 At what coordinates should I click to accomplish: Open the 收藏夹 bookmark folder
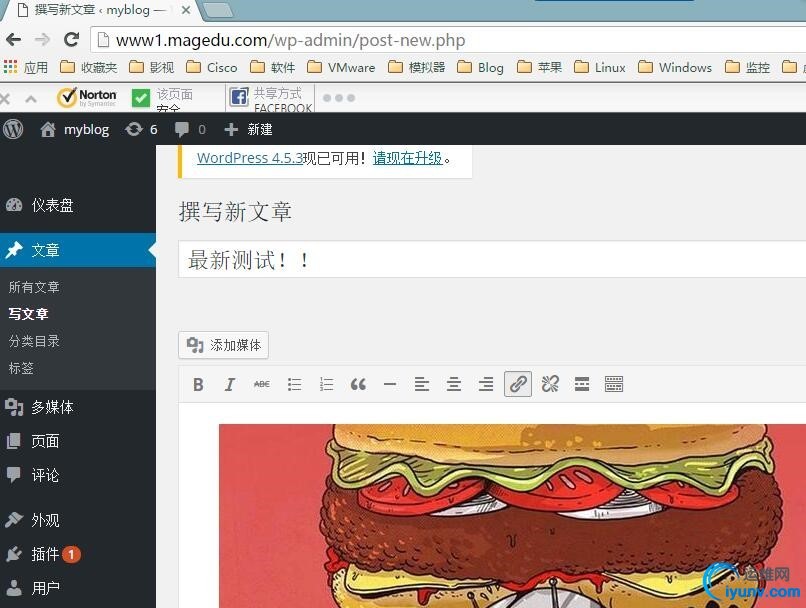click(x=88, y=67)
